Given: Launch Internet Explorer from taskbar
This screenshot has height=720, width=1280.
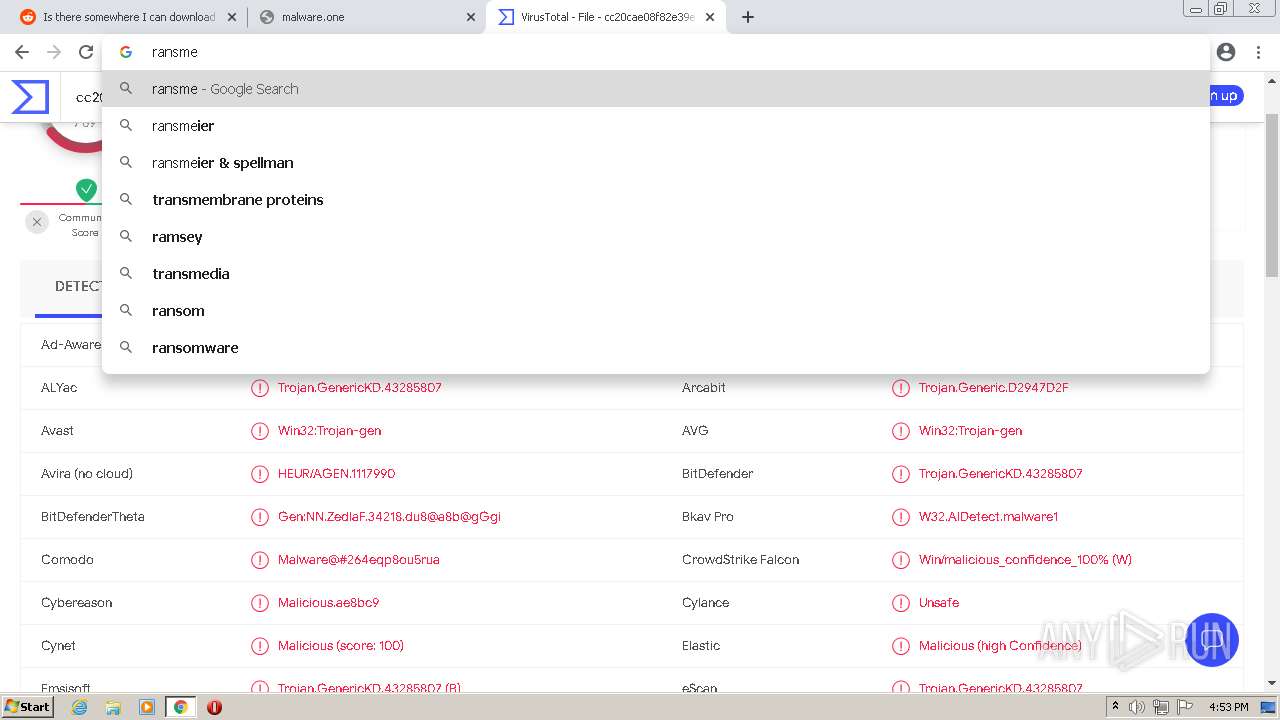Looking at the screenshot, I should (80, 707).
